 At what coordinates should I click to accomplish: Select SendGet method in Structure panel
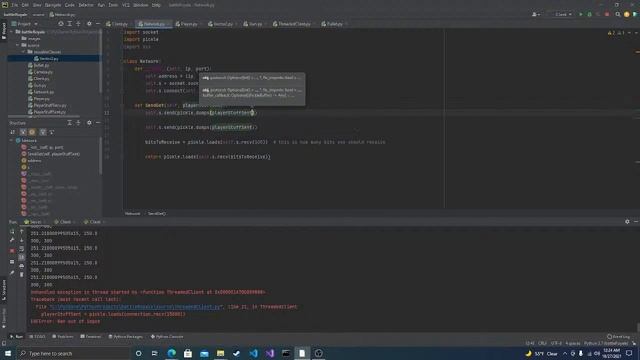point(50,154)
